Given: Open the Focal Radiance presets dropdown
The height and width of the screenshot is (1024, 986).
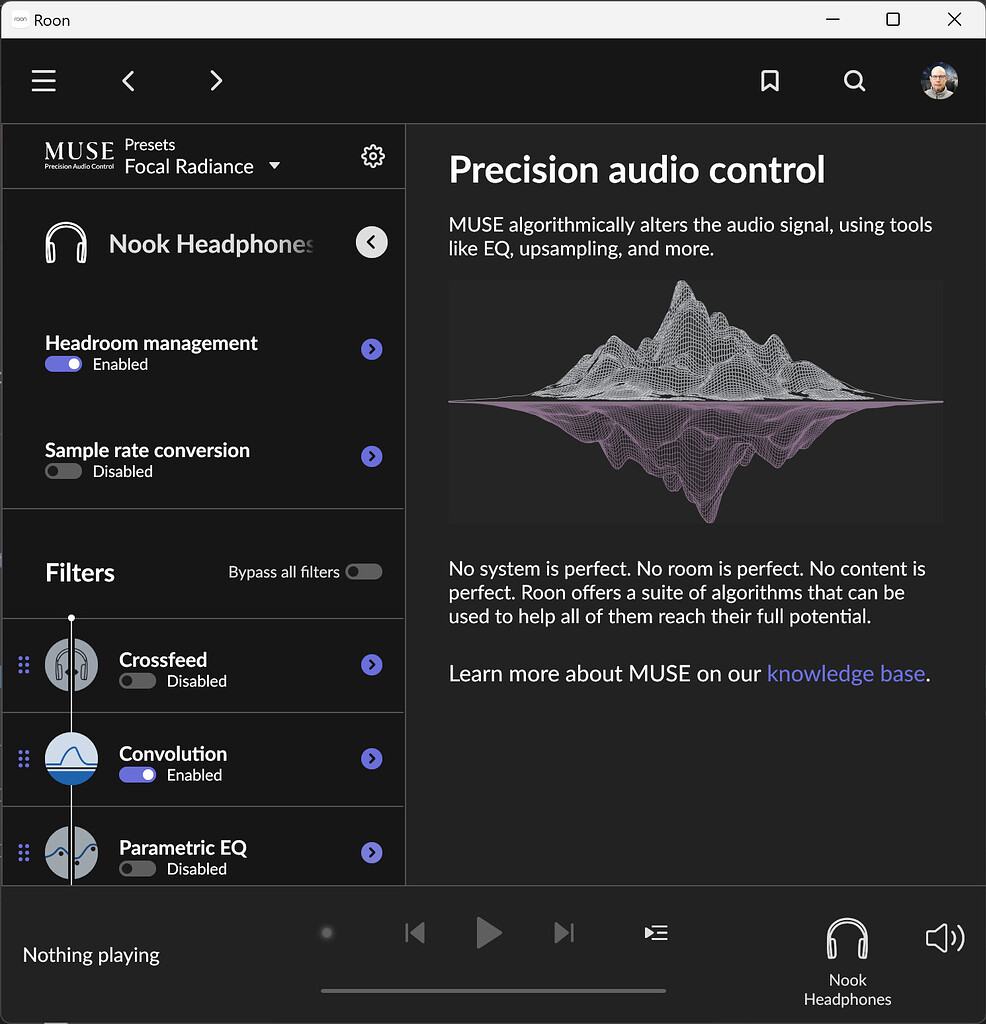Looking at the screenshot, I should (274, 166).
